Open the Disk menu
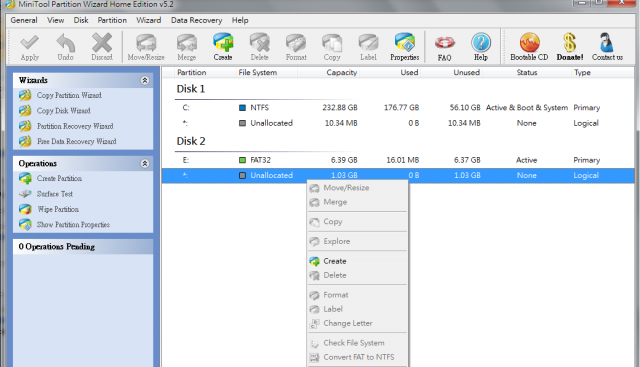640x367 pixels. pyautogui.click(x=81, y=20)
